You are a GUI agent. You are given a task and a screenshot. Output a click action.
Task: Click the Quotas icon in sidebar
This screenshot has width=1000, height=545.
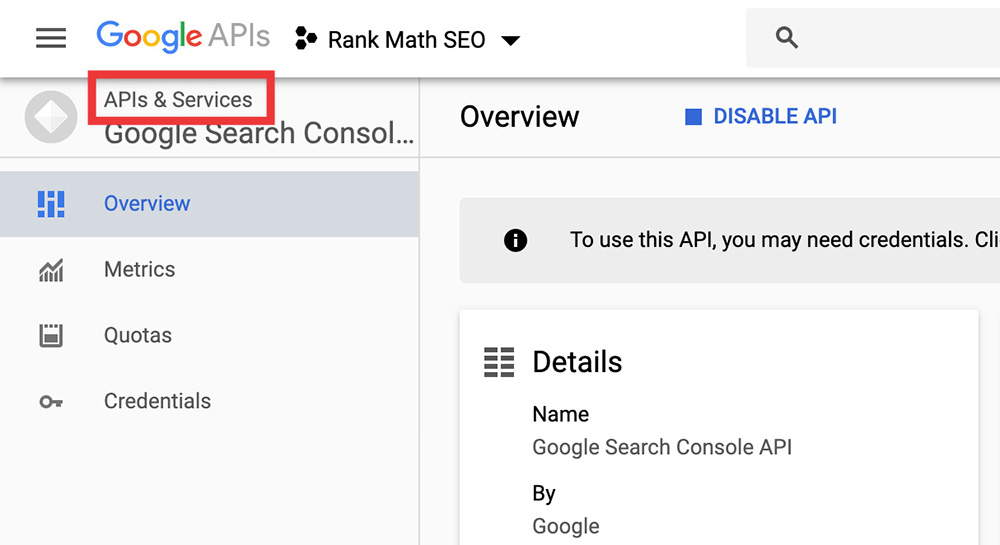(51, 336)
